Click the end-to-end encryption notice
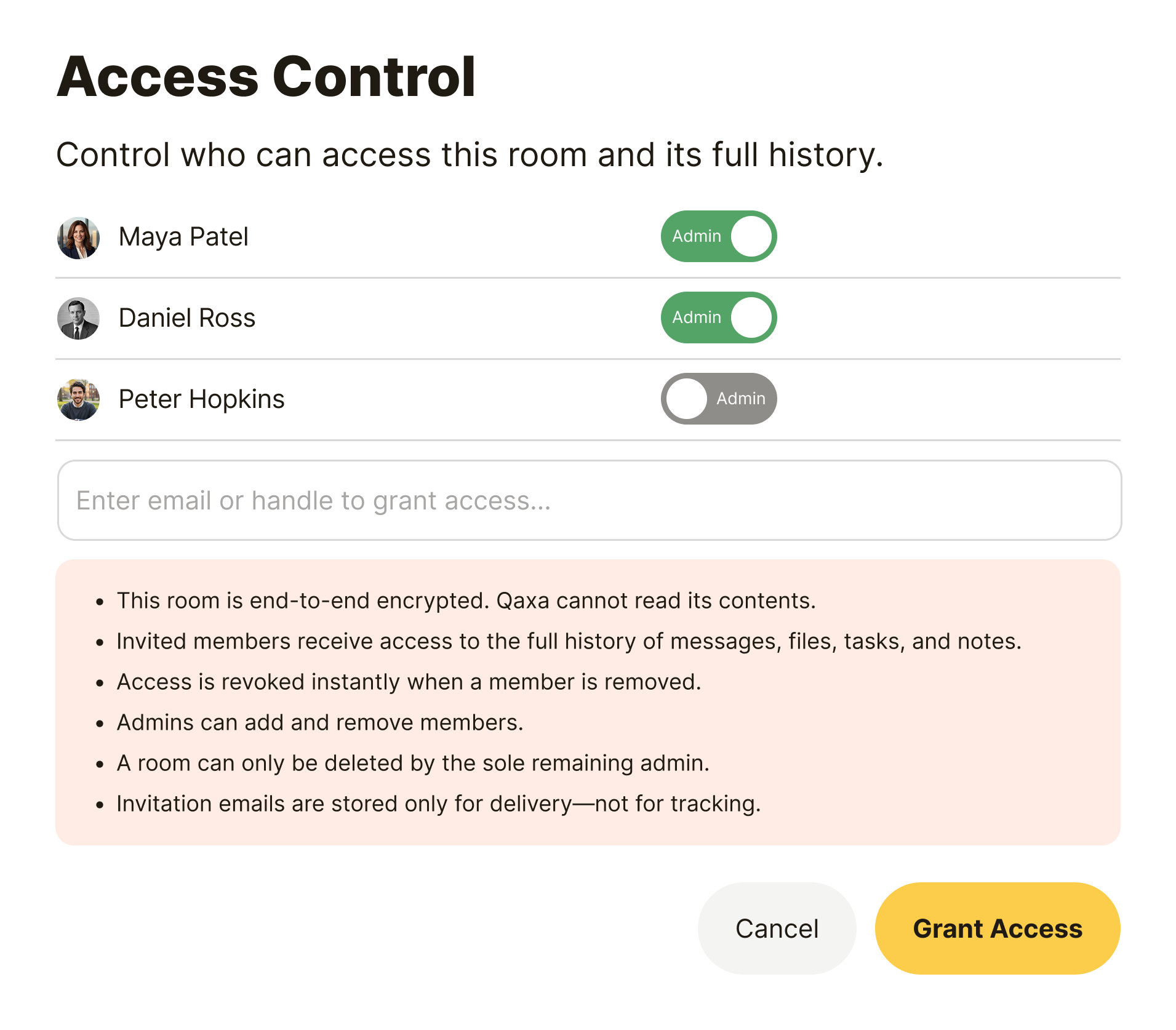 (x=465, y=601)
